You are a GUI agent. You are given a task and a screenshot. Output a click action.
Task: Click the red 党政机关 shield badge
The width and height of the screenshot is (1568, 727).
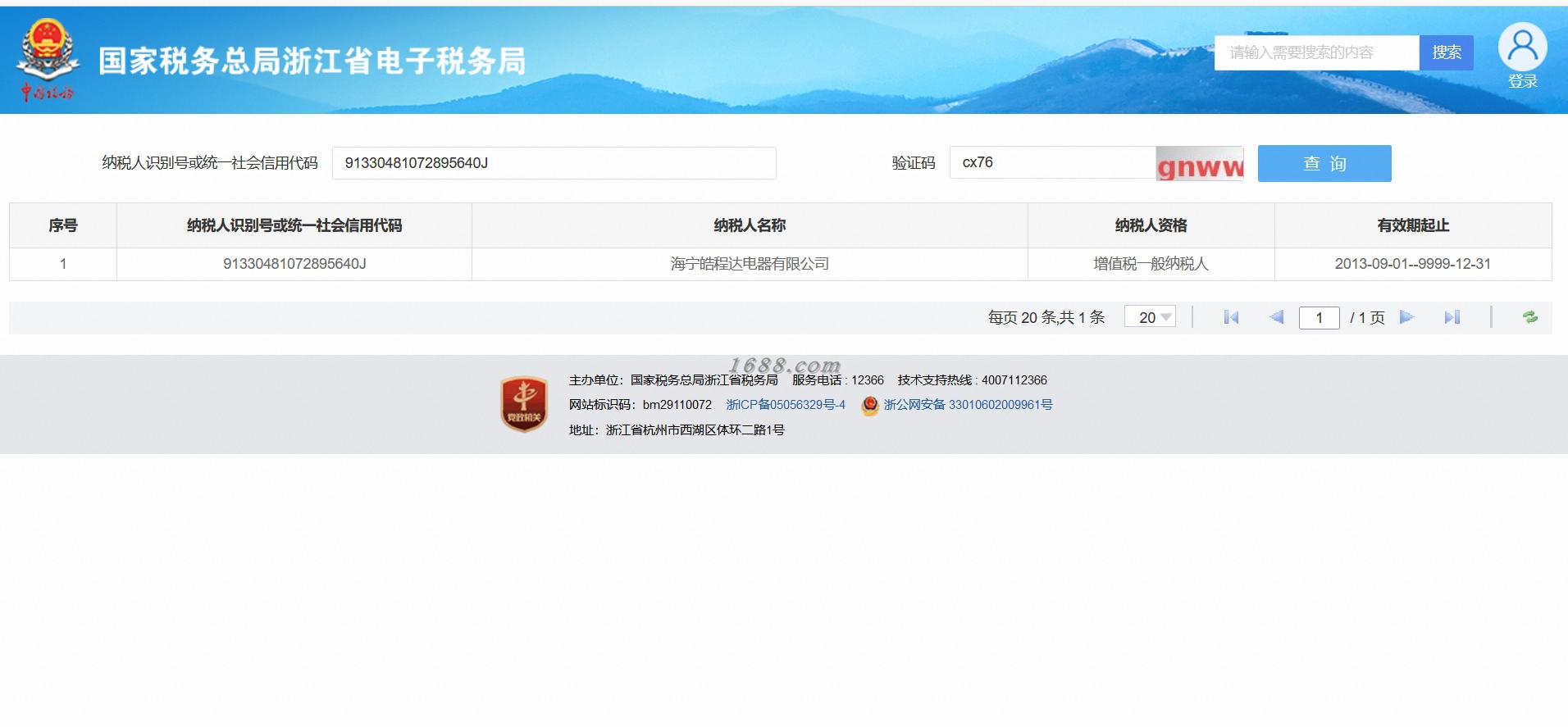pos(524,404)
